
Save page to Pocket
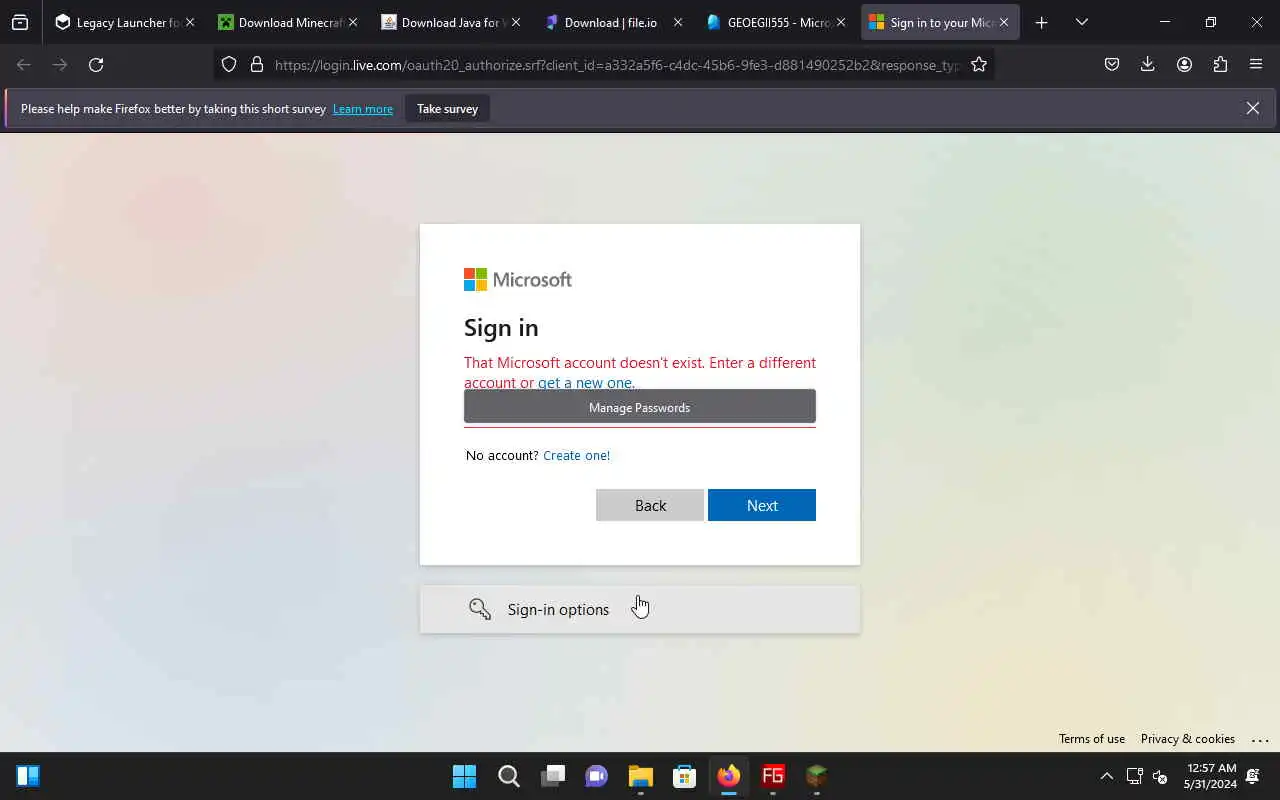1112,64
